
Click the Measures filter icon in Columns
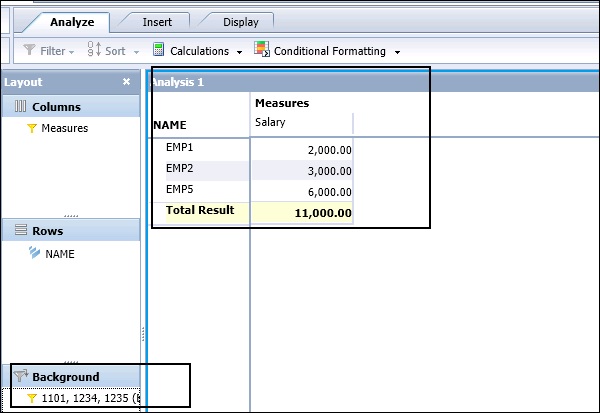[x=32, y=128]
